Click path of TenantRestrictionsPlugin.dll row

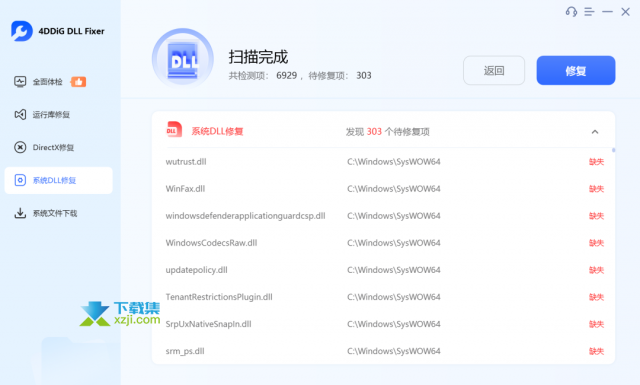click(393, 297)
